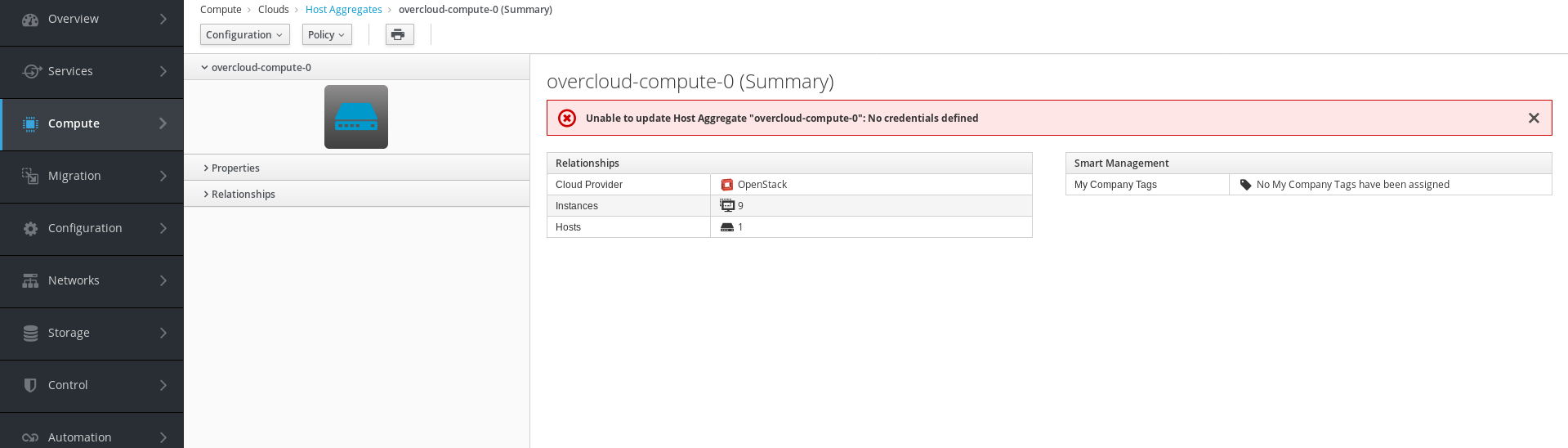This screenshot has width=1568, height=448.
Task: Click the Instances monitor icon
Action: click(727, 206)
